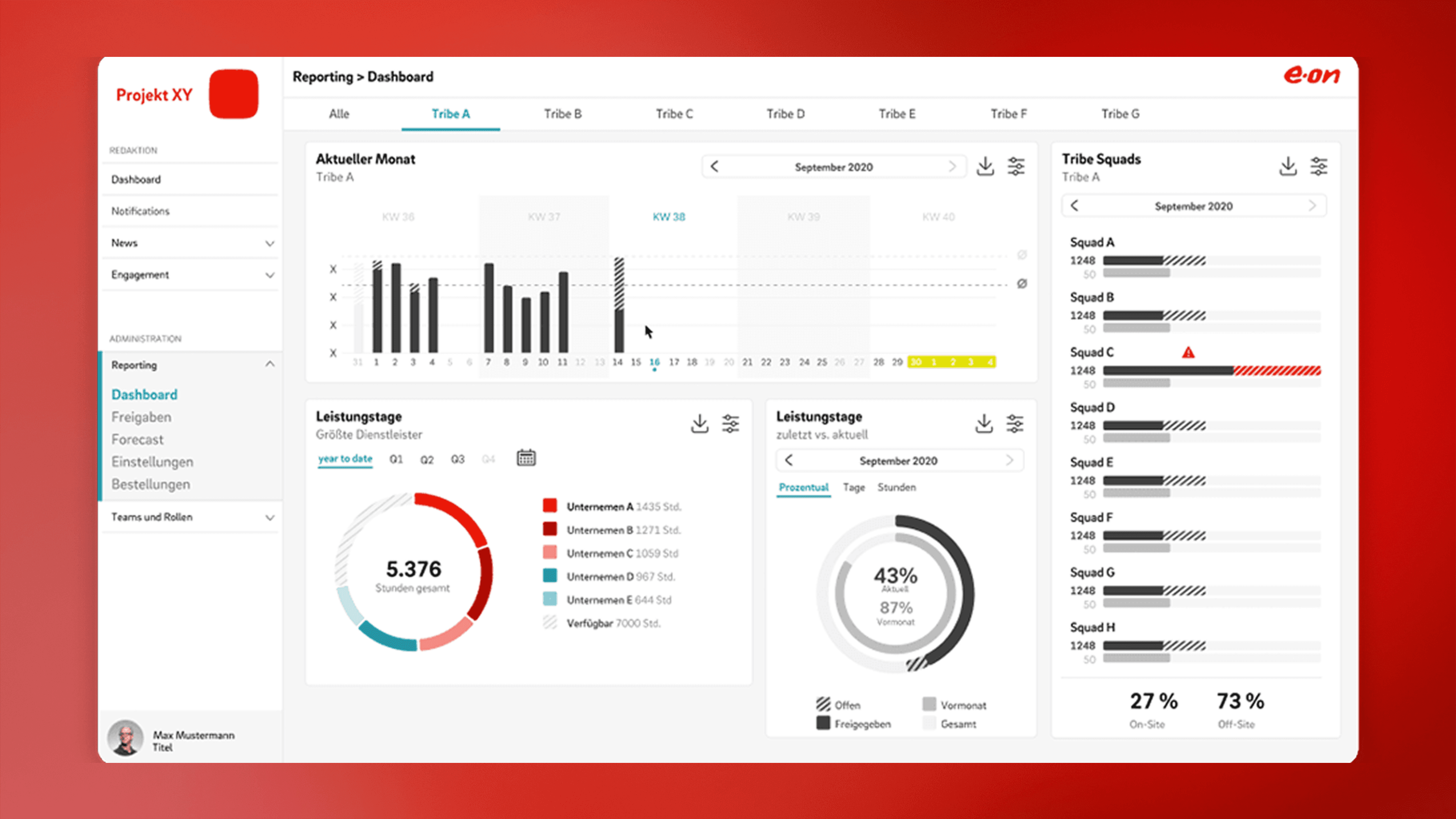The width and height of the screenshot is (1456, 819).
Task: Select the Q2 period filter
Action: pos(427,460)
